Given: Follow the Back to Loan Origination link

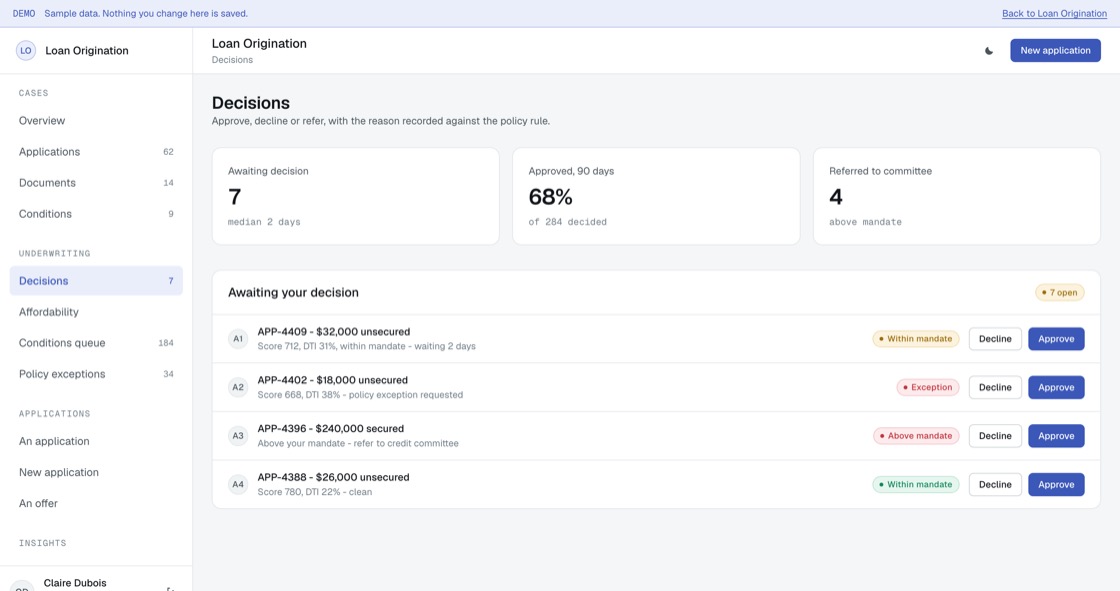Looking at the screenshot, I should pyautogui.click(x=1054, y=14).
